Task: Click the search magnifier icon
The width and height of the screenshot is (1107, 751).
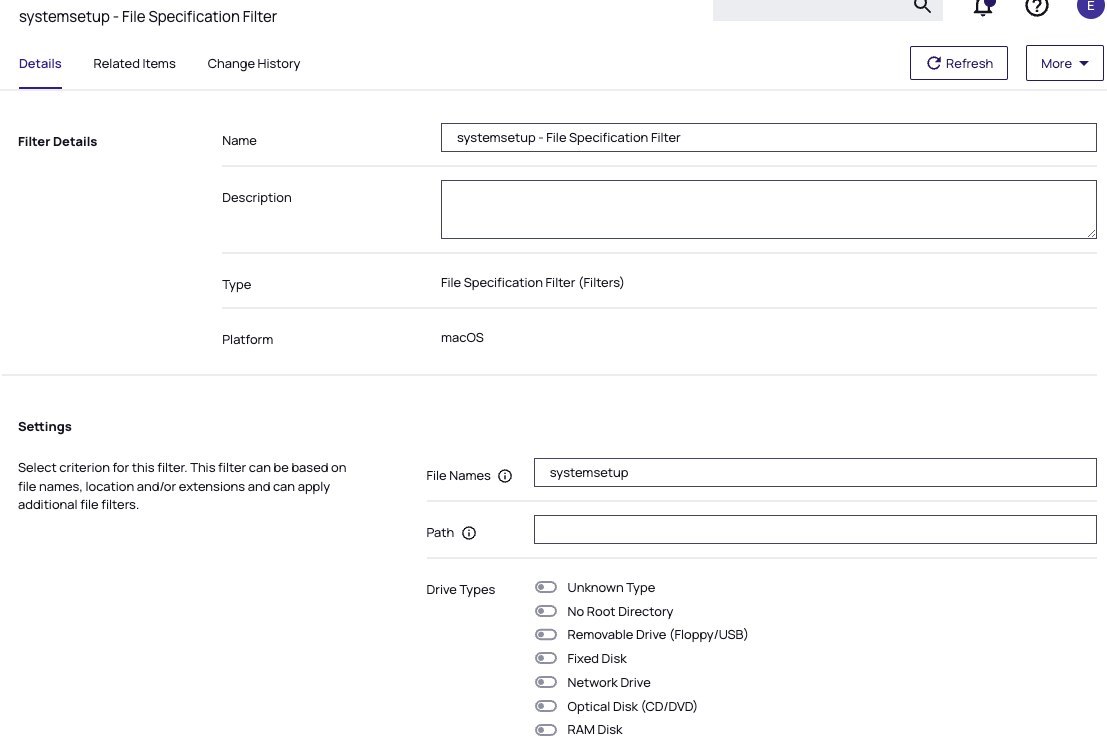Action: point(922,6)
